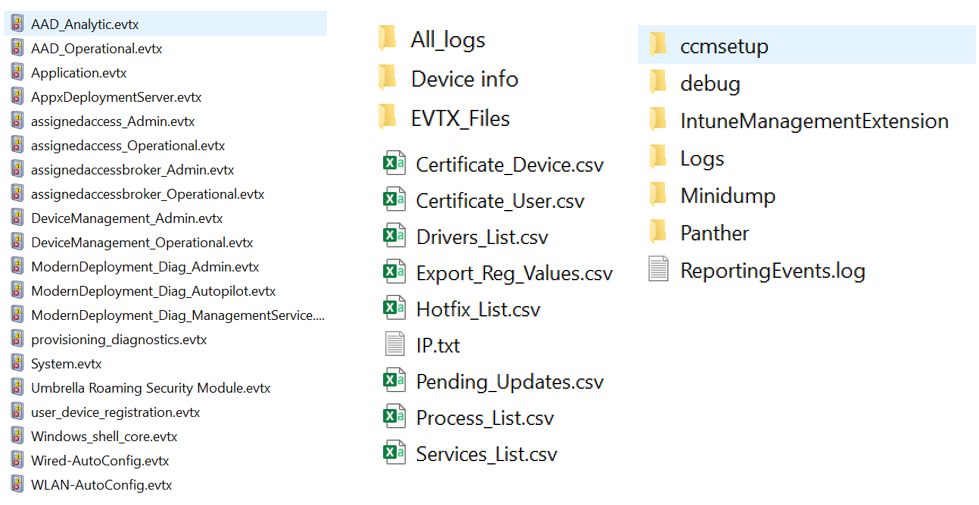Select the Panther folder name

[715, 233]
